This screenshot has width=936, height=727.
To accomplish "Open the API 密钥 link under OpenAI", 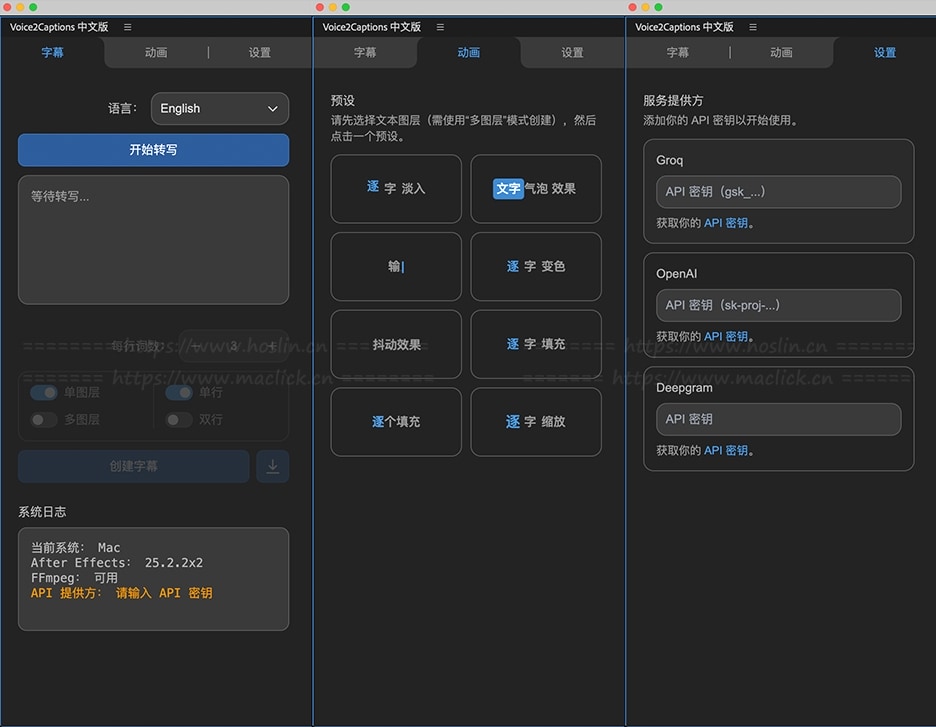I will (726, 337).
